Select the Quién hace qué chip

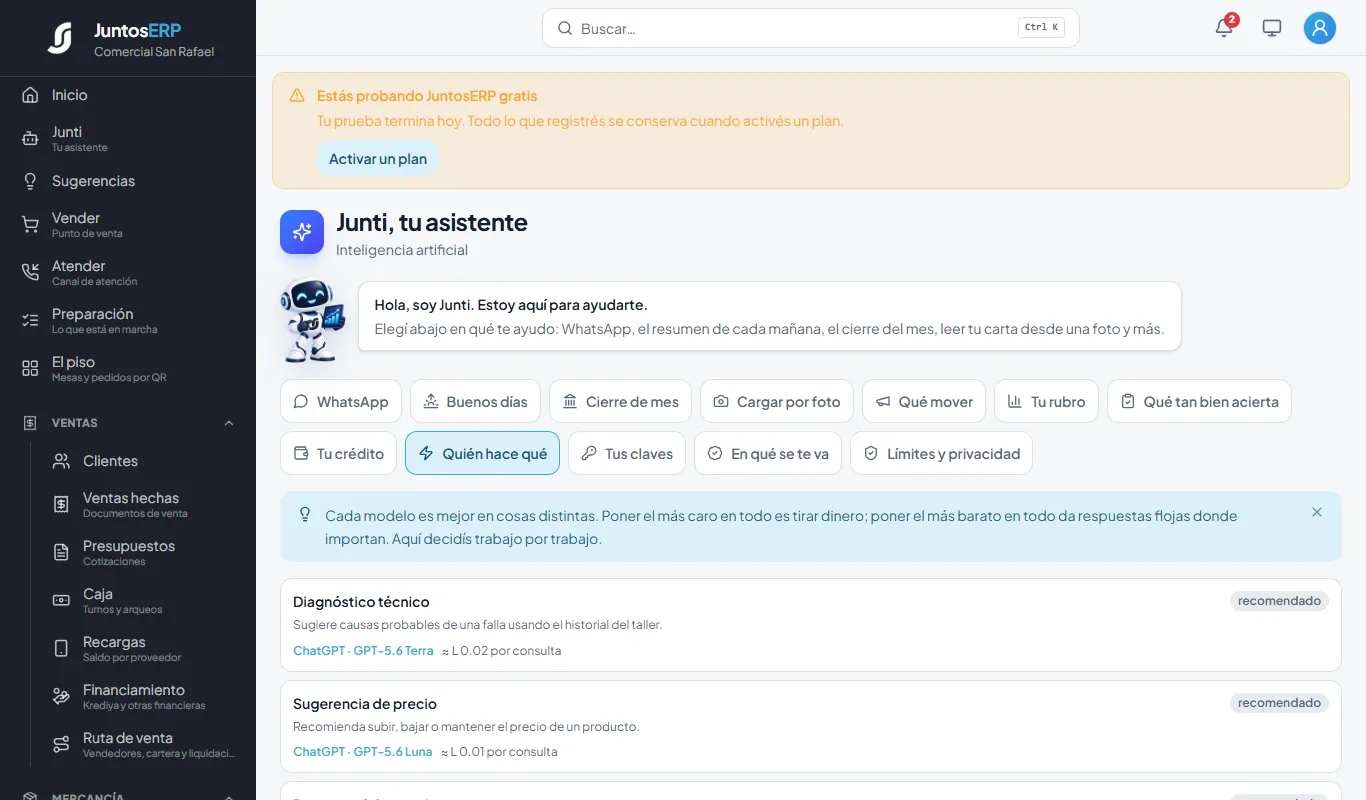tap(482, 453)
